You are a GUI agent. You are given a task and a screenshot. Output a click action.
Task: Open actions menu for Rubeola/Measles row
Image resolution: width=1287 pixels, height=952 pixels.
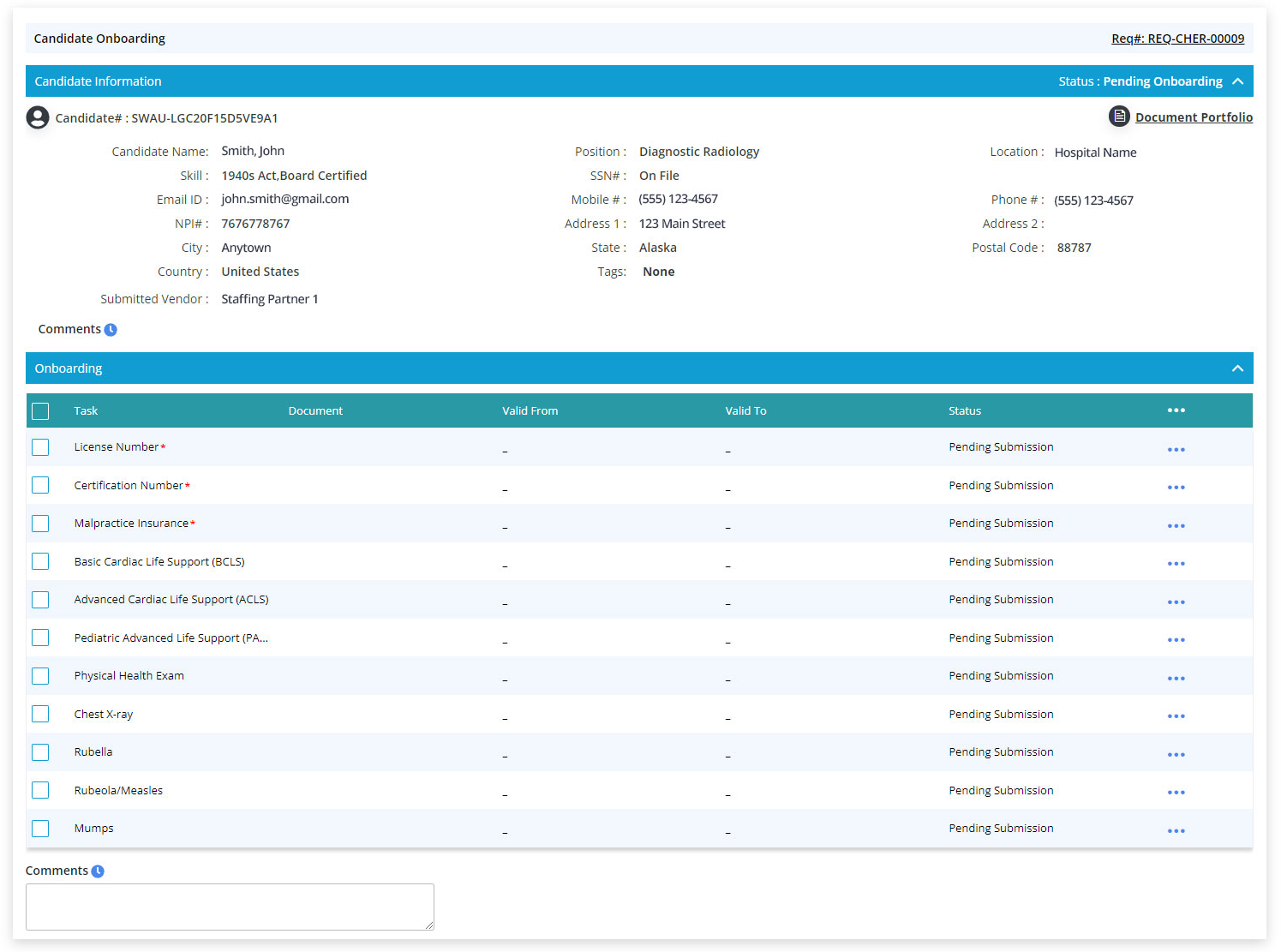1176,793
